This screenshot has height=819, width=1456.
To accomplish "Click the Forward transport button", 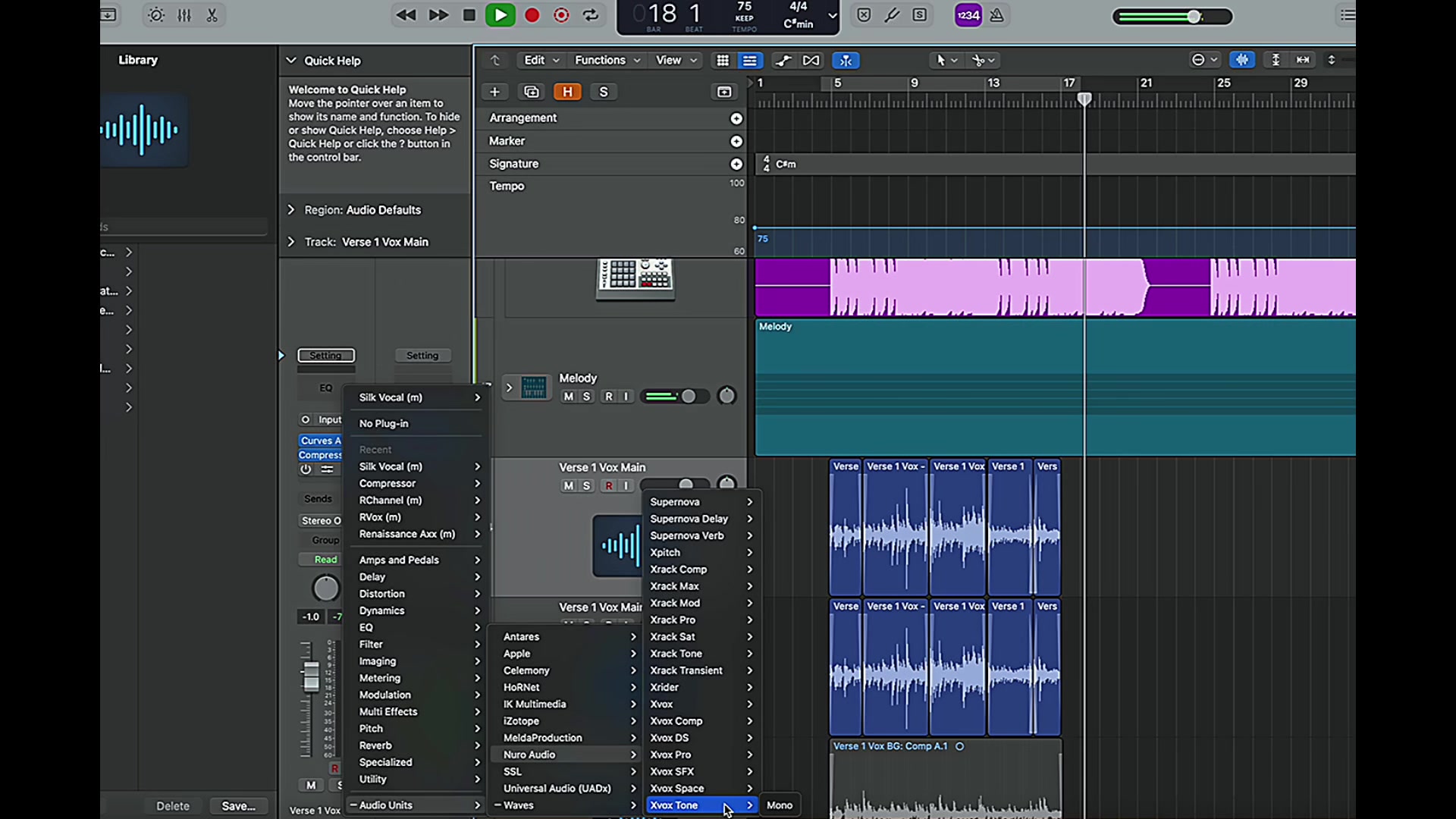I will coord(438,15).
